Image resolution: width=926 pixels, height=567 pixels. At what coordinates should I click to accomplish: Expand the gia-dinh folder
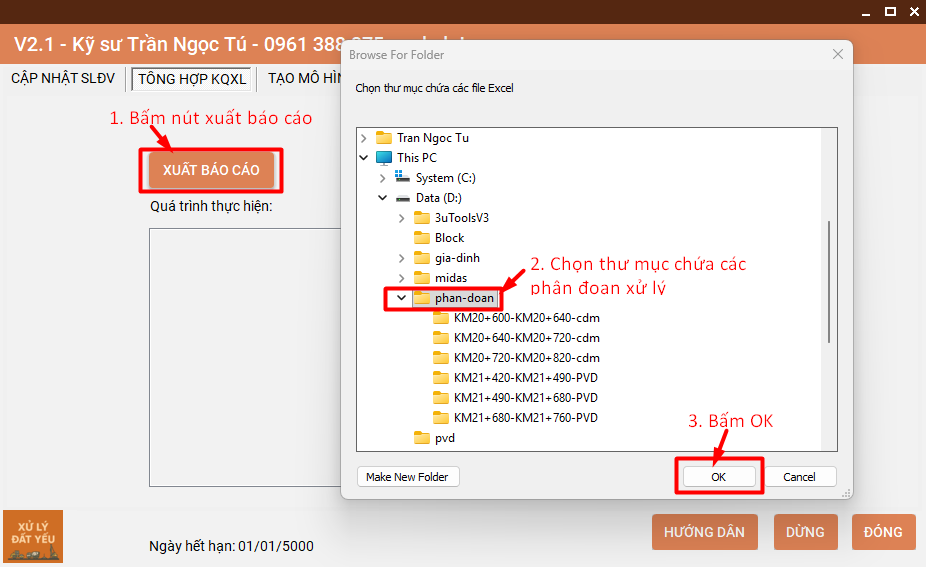click(402, 258)
